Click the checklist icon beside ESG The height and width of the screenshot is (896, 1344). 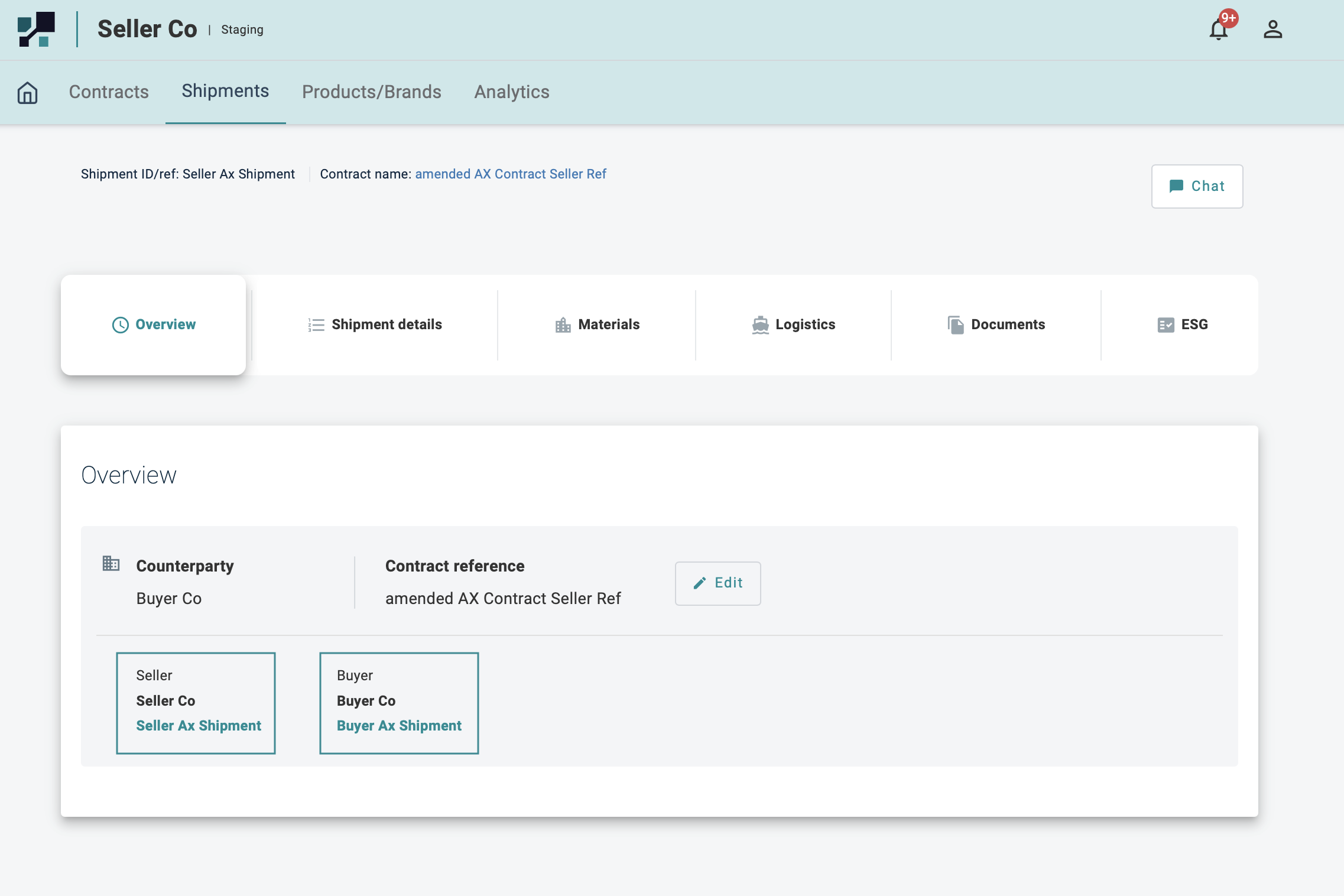point(1166,325)
